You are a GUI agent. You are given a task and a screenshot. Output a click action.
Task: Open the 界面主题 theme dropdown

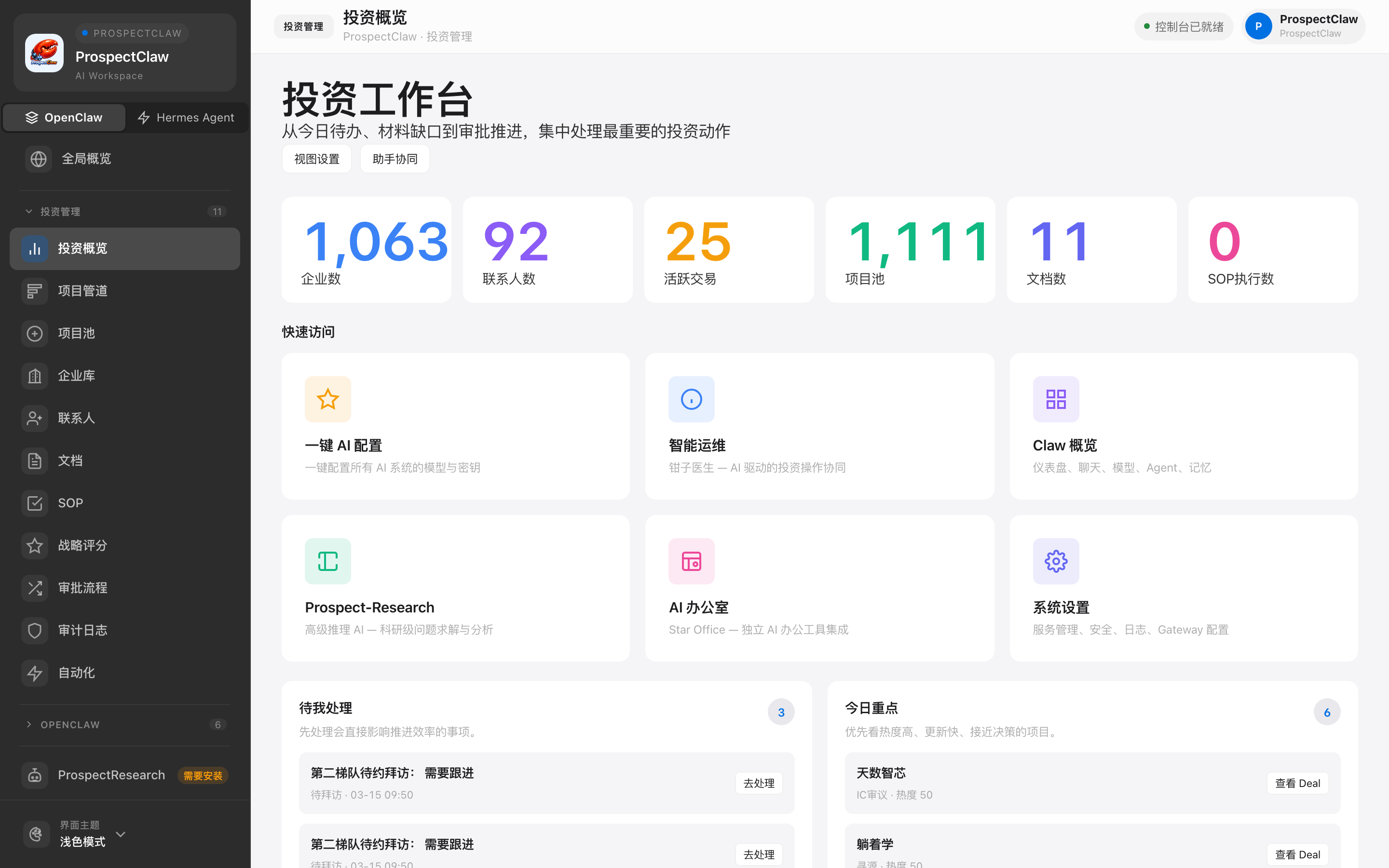point(121,834)
